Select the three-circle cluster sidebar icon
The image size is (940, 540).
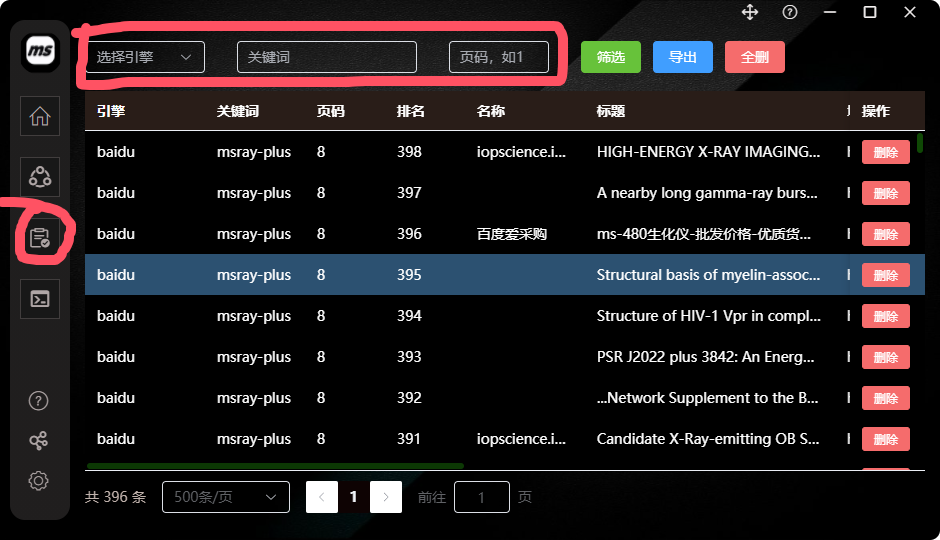pyautogui.click(x=40, y=177)
